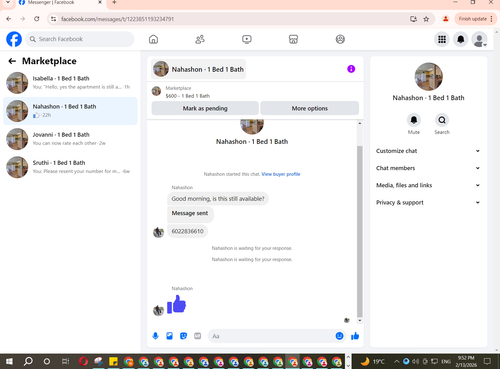
Task: Click the Marketplace $600 listing thumbnail
Action: point(156,91)
